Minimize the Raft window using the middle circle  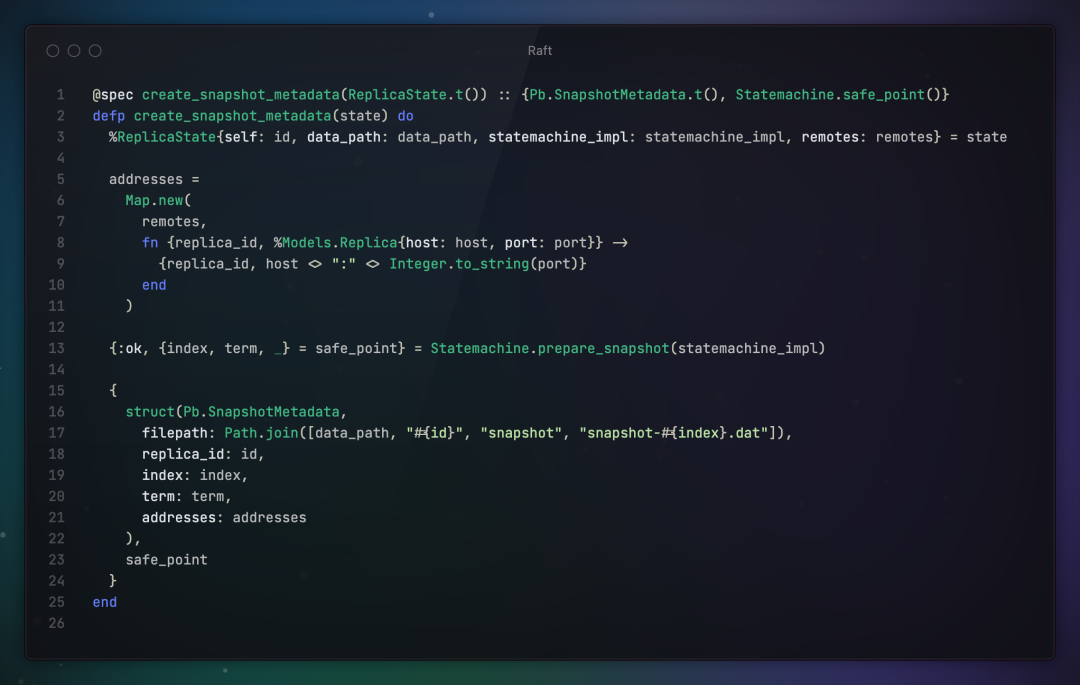point(74,51)
